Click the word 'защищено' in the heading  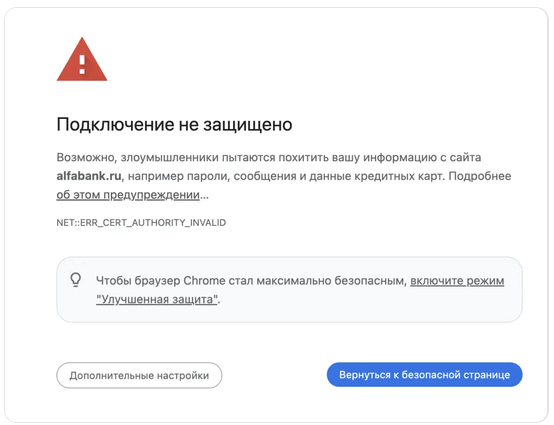[x=248, y=124]
